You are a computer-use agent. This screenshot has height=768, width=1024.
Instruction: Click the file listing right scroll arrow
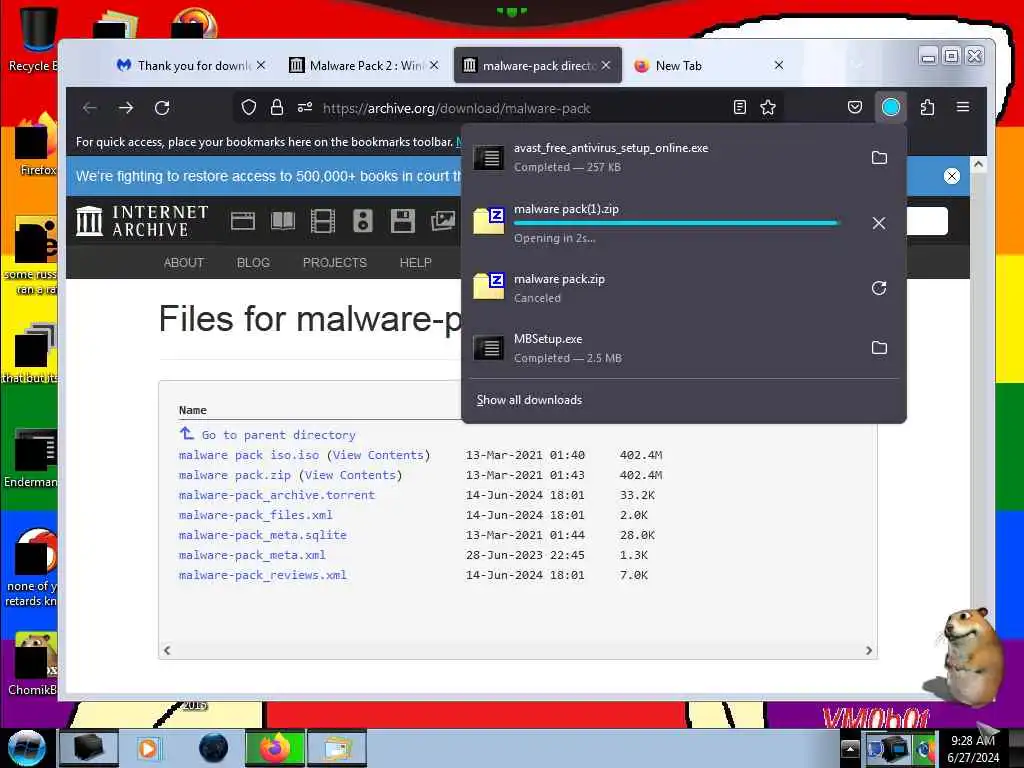pyautogui.click(x=869, y=650)
